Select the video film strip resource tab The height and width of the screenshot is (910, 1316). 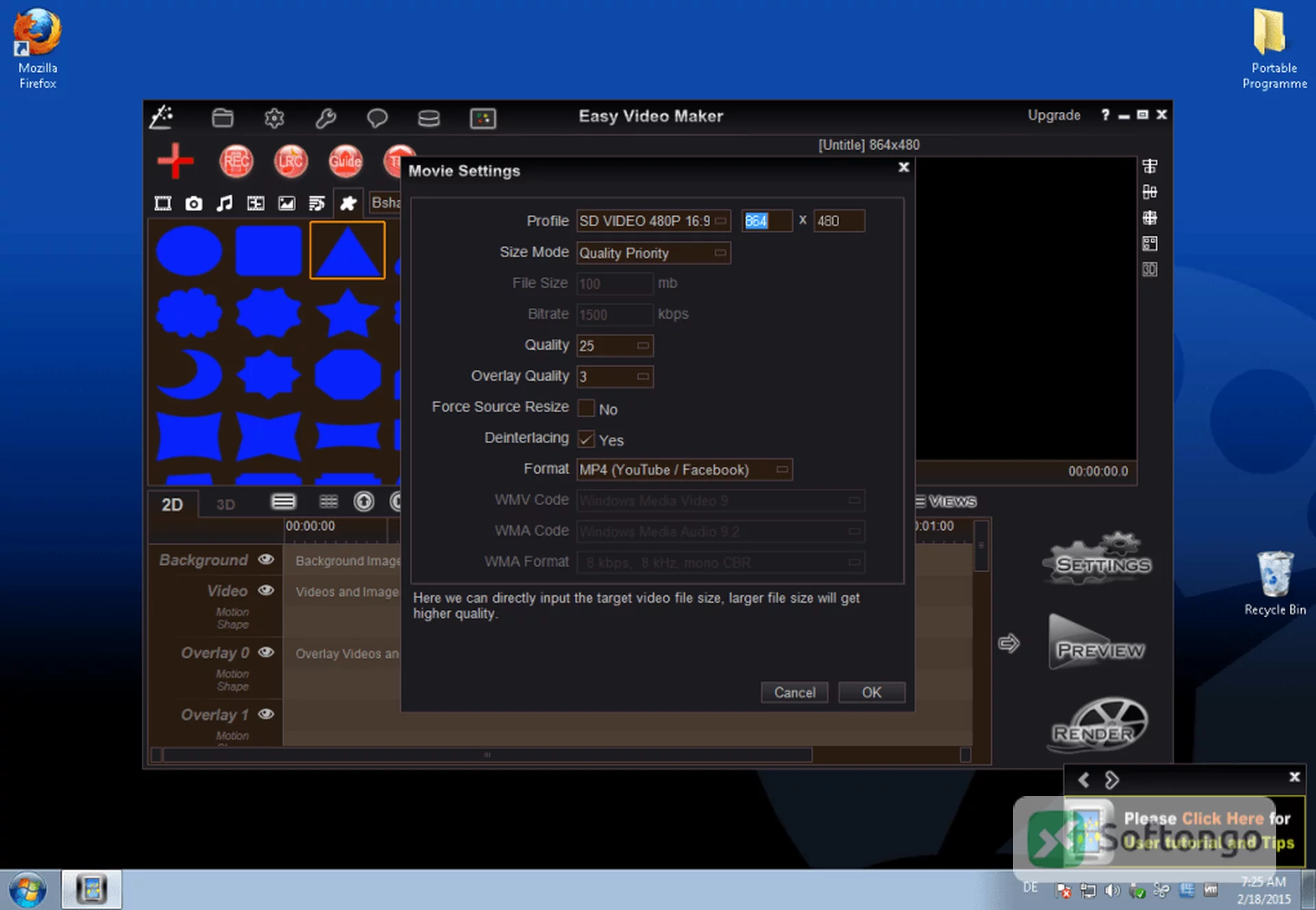[163, 203]
